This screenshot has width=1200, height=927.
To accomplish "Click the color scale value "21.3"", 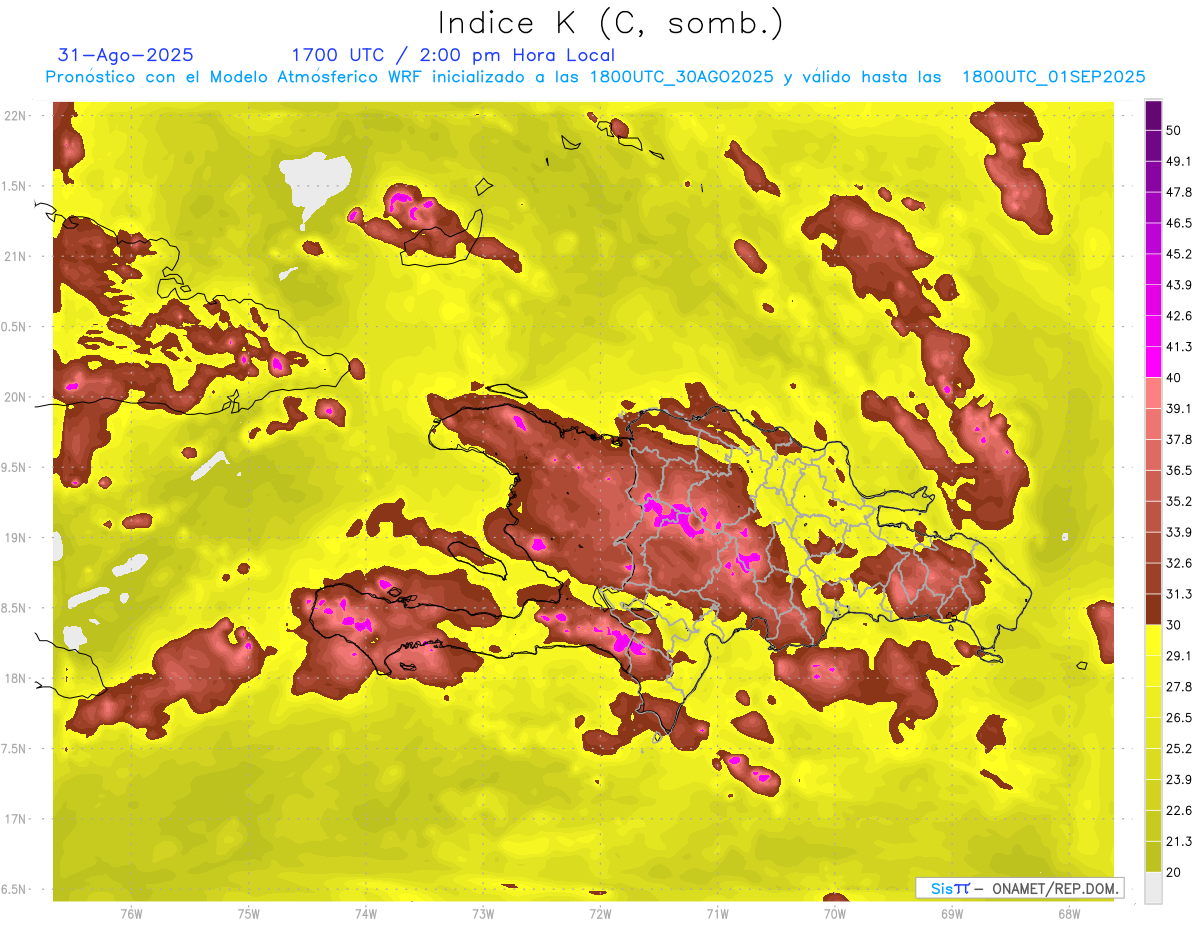I will 1179,842.
